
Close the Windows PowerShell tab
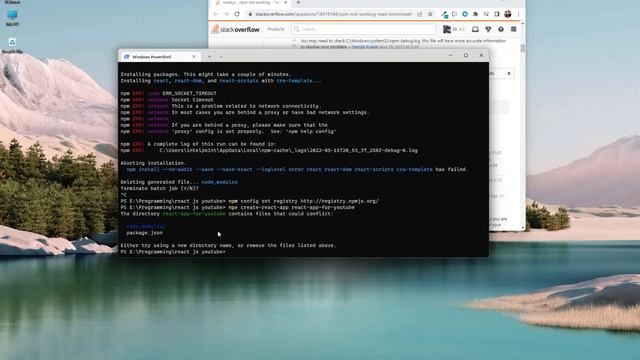coord(194,57)
